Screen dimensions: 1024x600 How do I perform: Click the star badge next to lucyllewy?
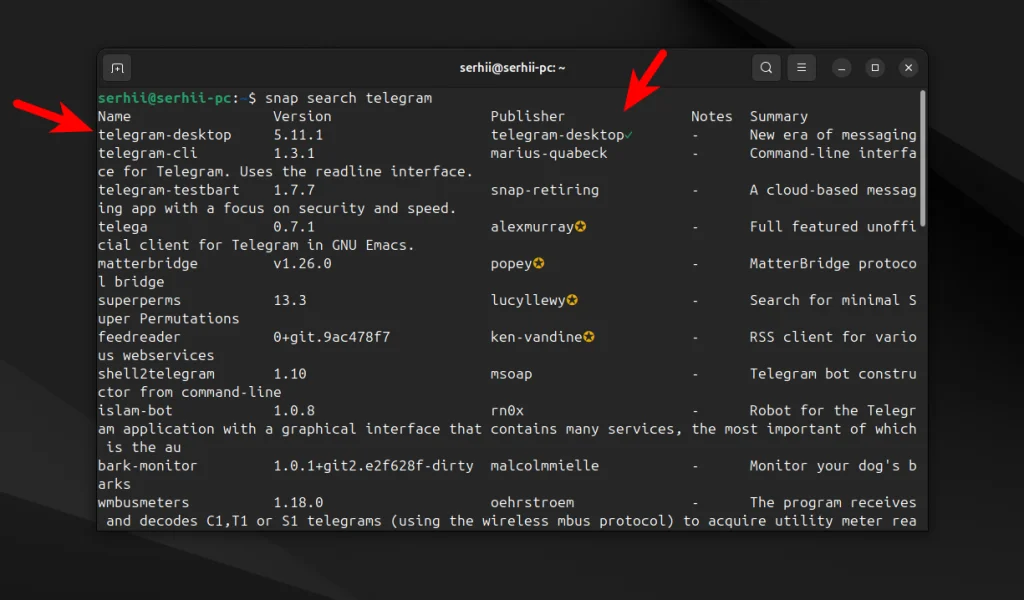(573, 300)
